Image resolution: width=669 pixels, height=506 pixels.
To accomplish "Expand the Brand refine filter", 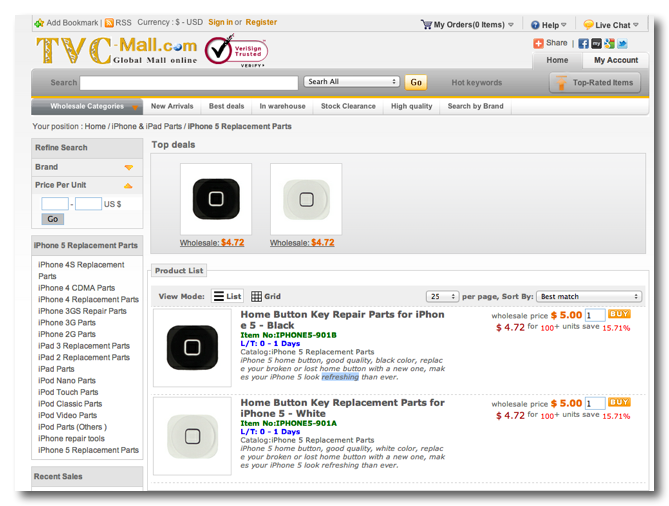I will 128,167.
